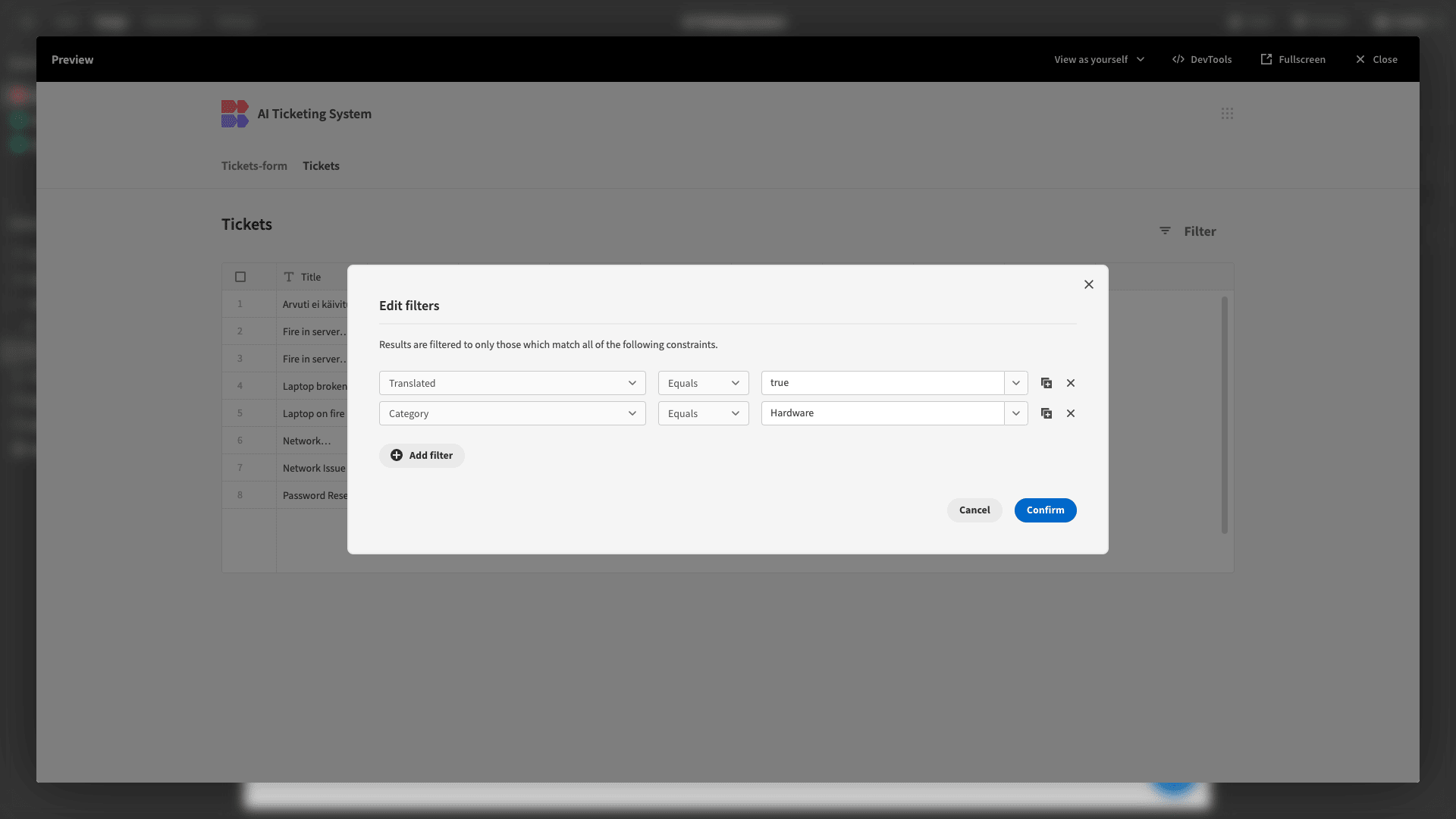The image size is (1456, 819).
Task: Click the Hardware value input field
Action: 883,413
